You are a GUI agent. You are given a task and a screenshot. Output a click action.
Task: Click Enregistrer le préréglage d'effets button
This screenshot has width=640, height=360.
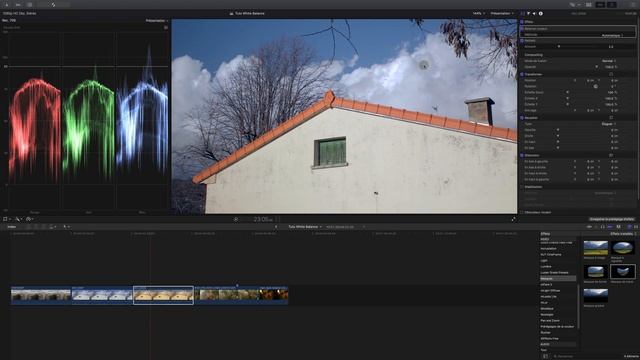pyautogui.click(x=611, y=219)
